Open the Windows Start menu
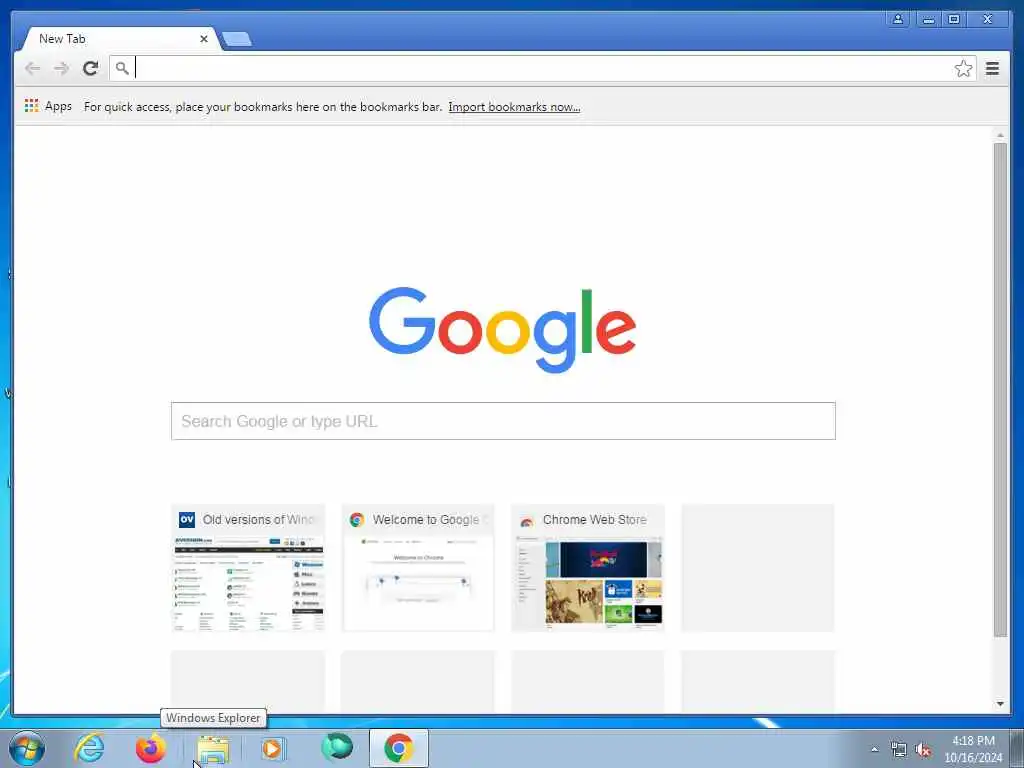 click(x=27, y=748)
